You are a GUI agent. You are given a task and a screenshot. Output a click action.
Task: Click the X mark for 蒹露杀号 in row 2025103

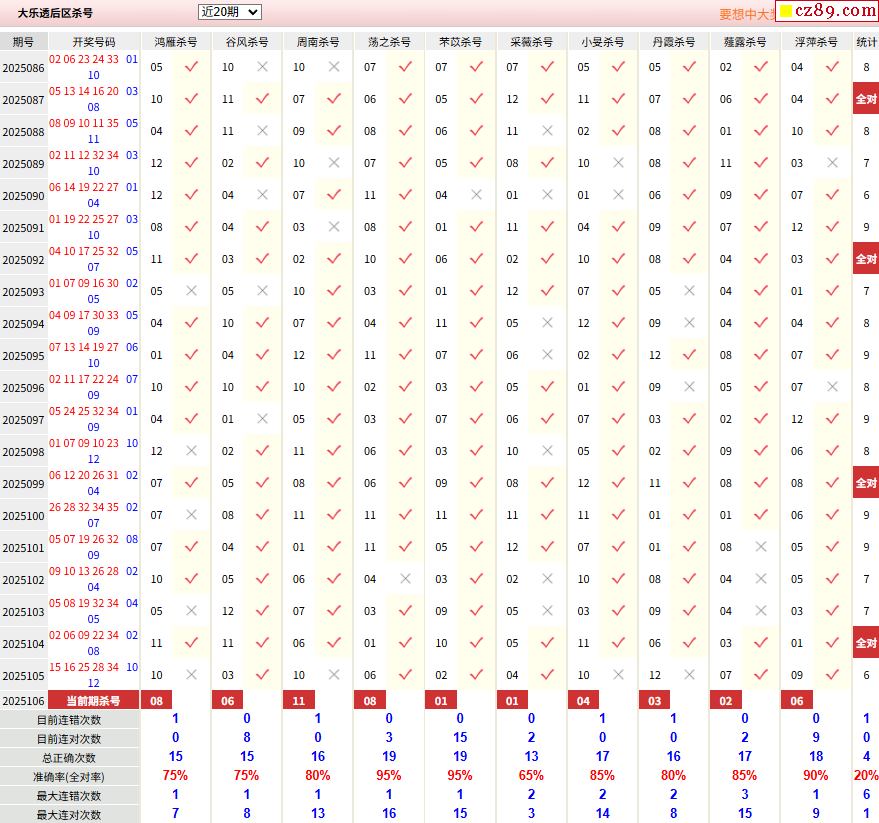[761, 610]
